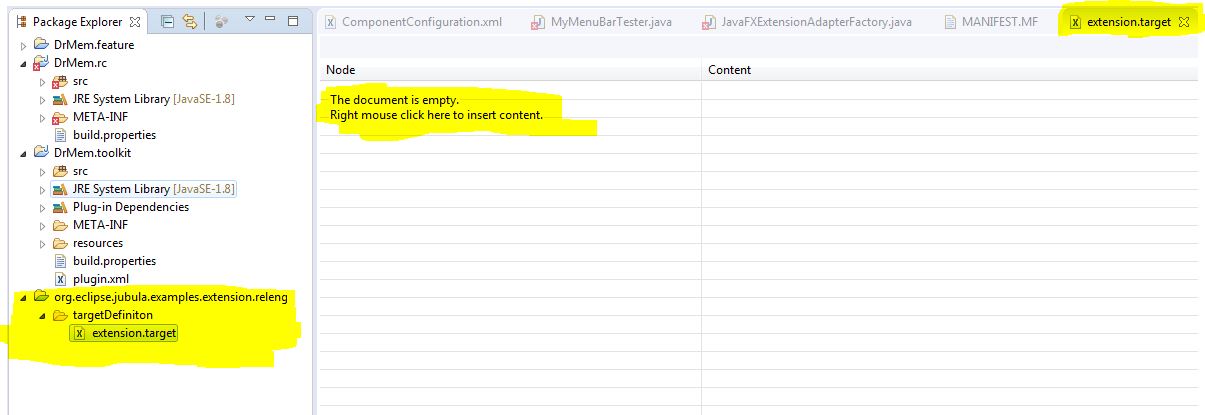Click the JRE library icon under DrMem.rc
Image resolution: width=1205 pixels, height=415 pixels.
click(x=60, y=99)
